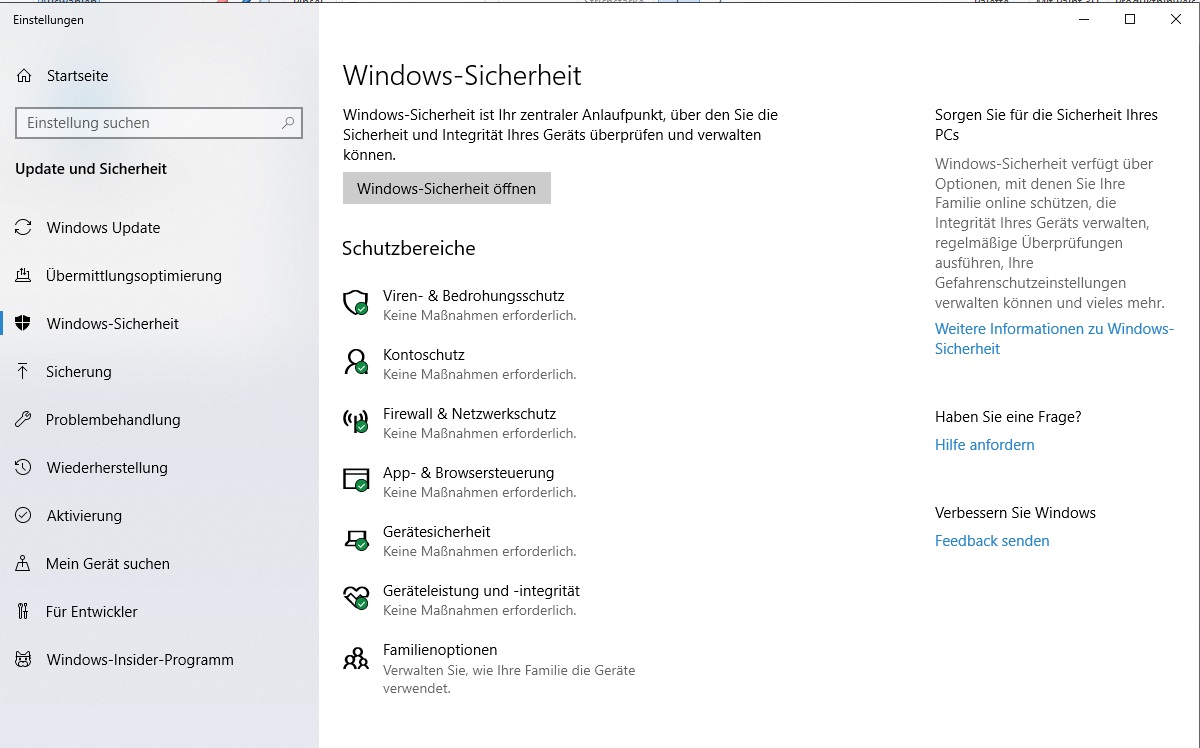The width and height of the screenshot is (1200, 748).
Task: Click the Windows Update sync icon
Action: [x=23, y=228]
